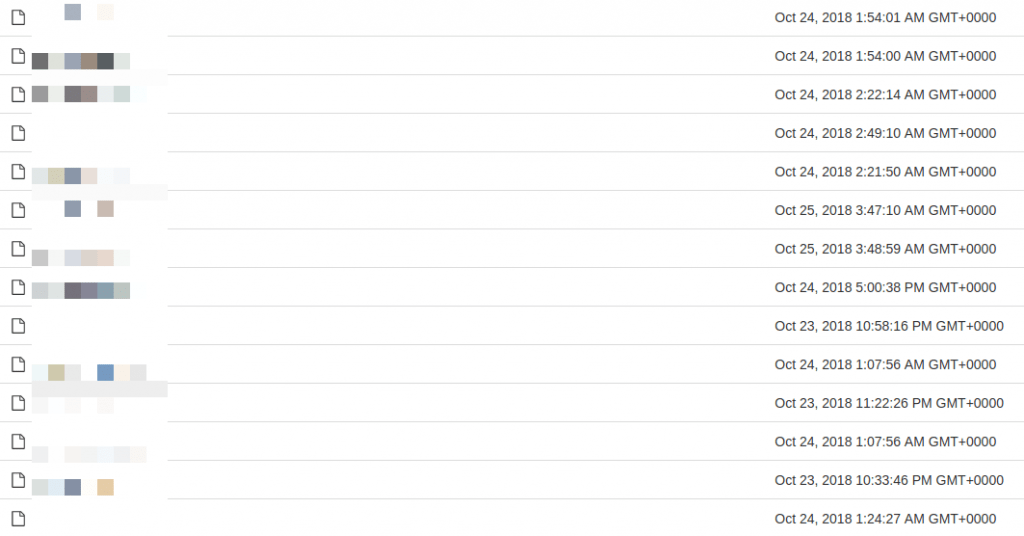Click the 5:00:38 PM timestamp
The height and width of the screenshot is (536, 1024).
click(x=885, y=287)
